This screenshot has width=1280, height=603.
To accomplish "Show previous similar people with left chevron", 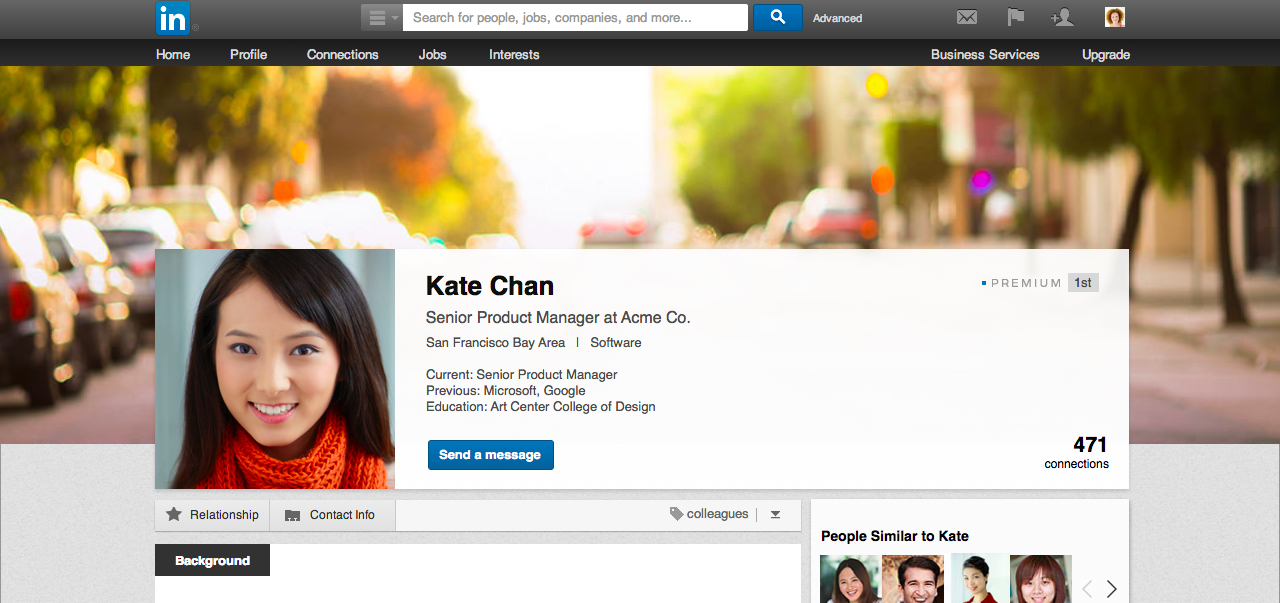I will point(1087,589).
